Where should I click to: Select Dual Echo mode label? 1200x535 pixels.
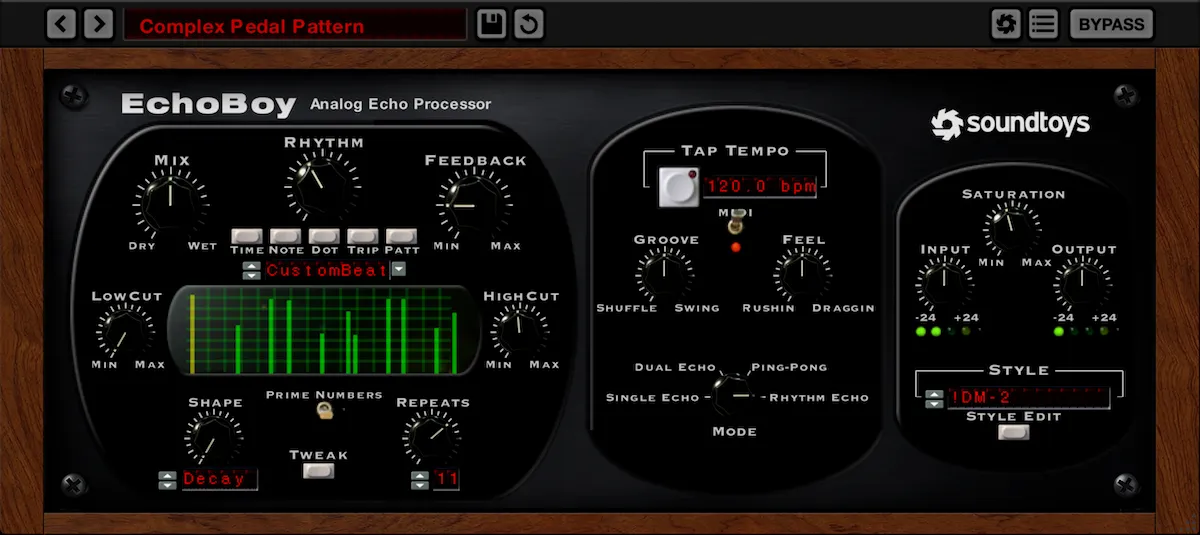point(674,368)
